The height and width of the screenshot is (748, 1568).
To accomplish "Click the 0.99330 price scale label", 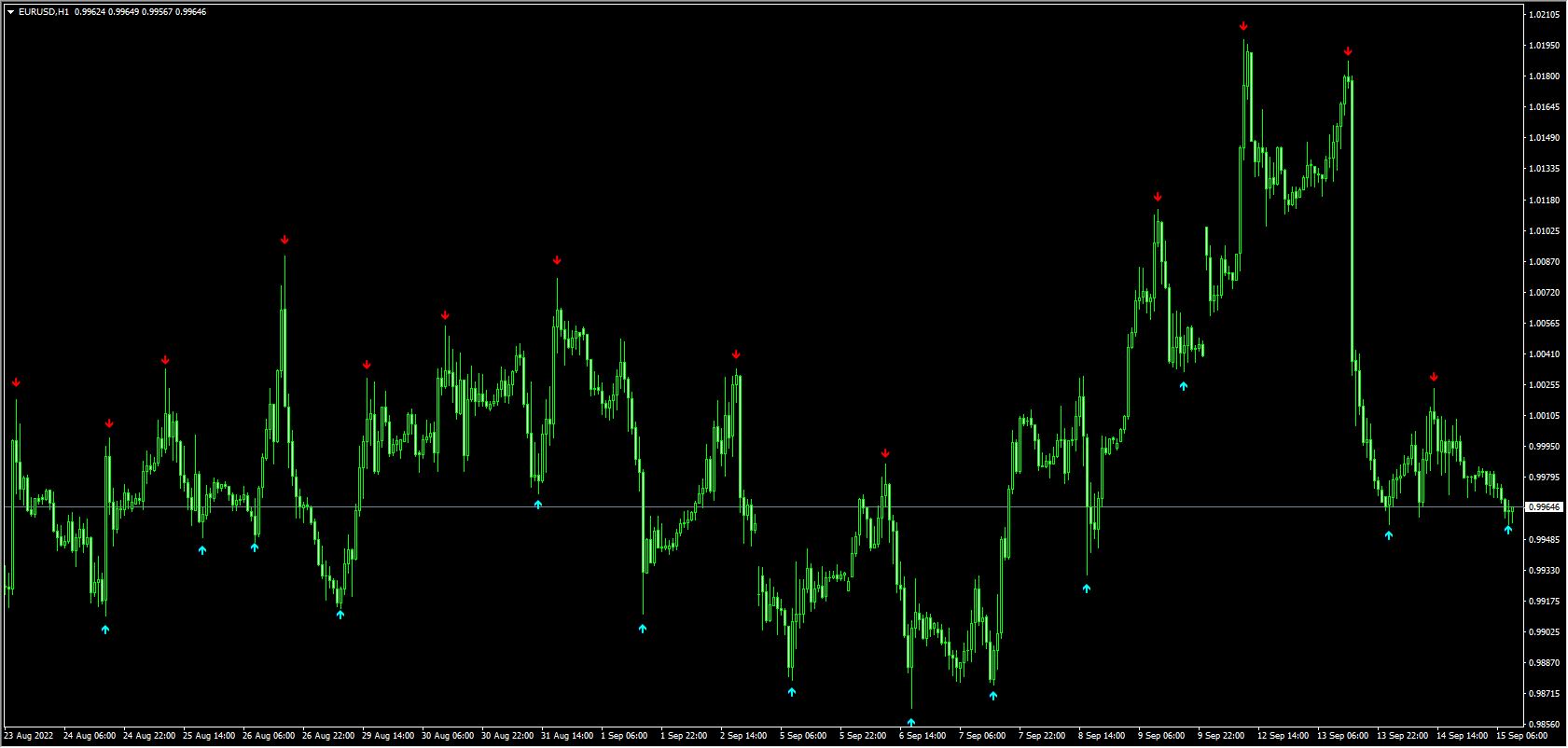I will point(1545,571).
